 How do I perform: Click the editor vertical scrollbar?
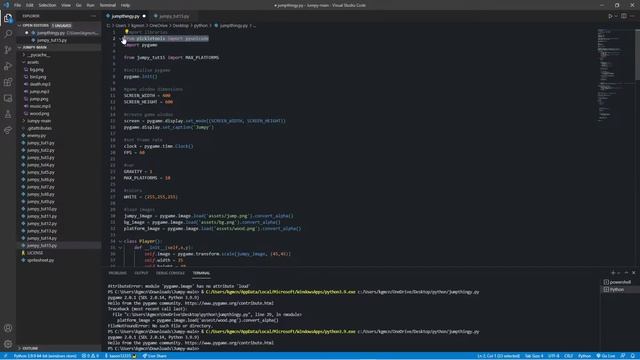637,54
